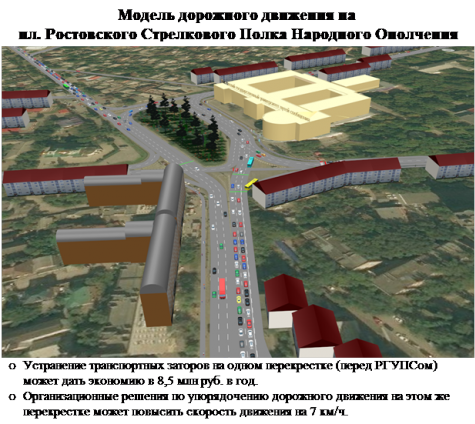Image resolution: width=475 pixels, height=424 pixels.
Task: Select the yellow car in the traffic queue
Action: click(x=239, y=299)
